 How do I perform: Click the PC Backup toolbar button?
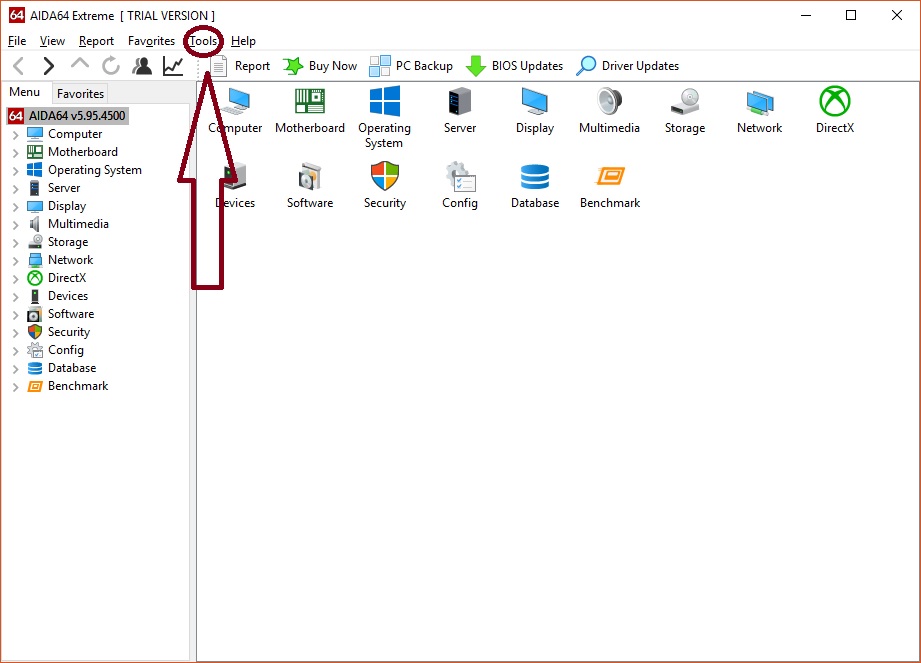click(411, 66)
